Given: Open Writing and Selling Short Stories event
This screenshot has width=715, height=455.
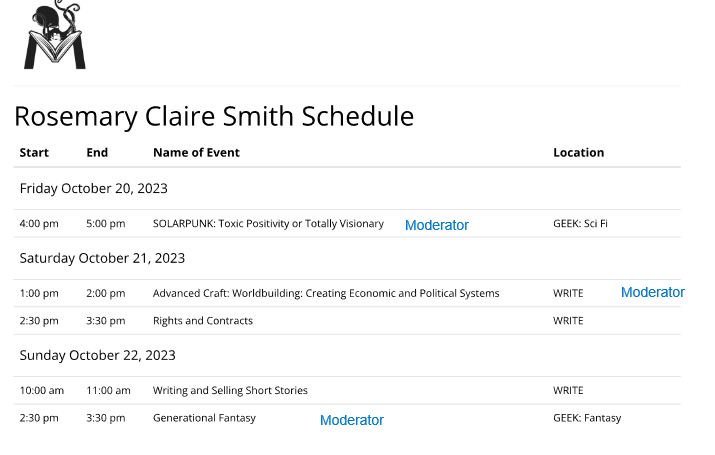Looking at the screenshot, I should [230, 391].
